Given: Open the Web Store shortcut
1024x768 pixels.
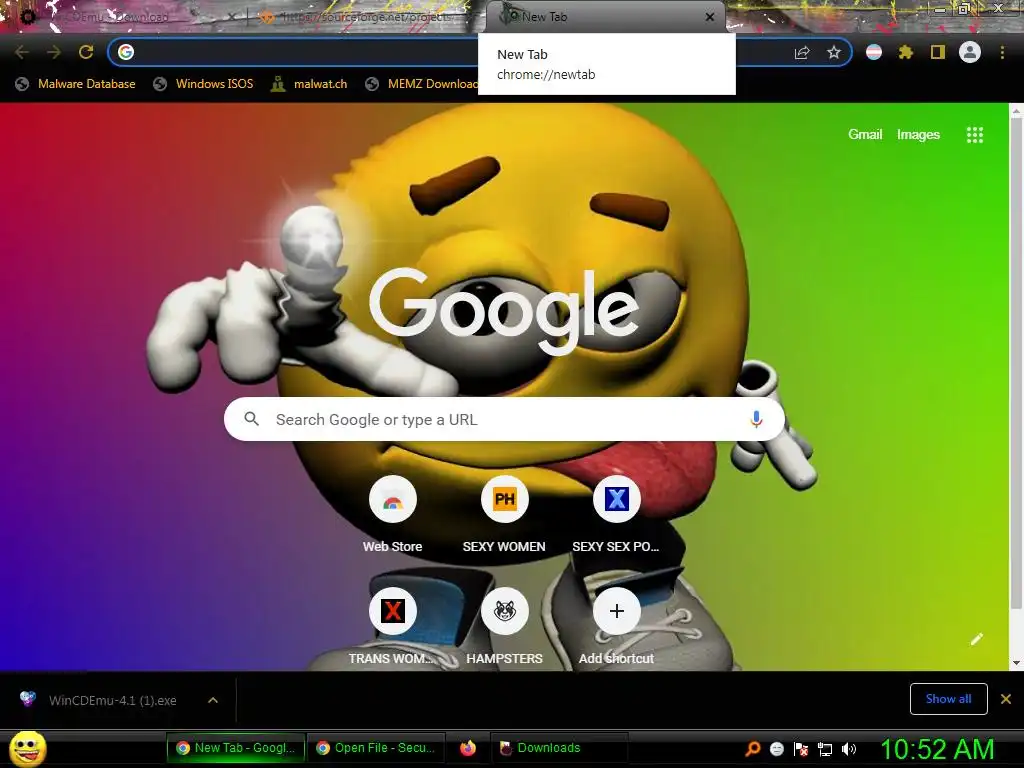Looking at the screenshot, I should pos(392,500).
